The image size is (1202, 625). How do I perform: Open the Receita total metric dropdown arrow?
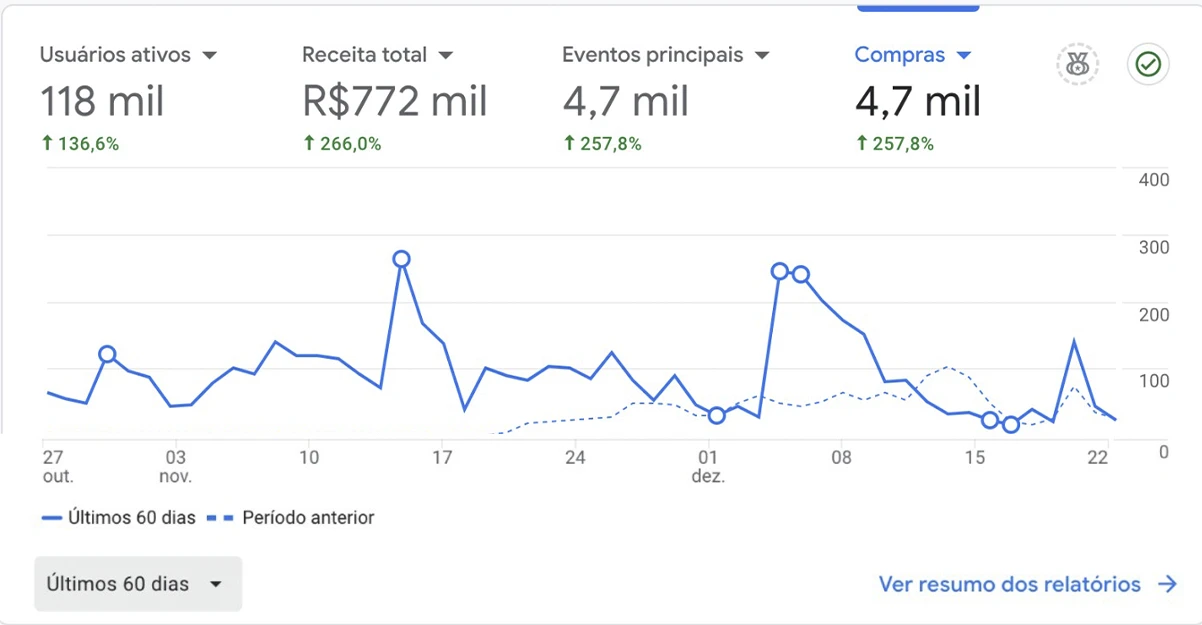pos(446,56)
